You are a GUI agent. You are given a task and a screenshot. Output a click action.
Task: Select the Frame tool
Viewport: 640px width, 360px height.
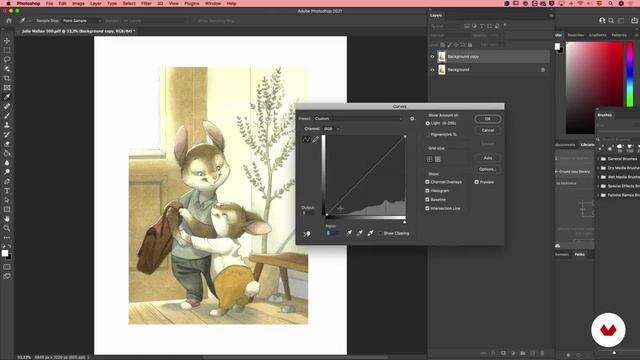point(7,88)
